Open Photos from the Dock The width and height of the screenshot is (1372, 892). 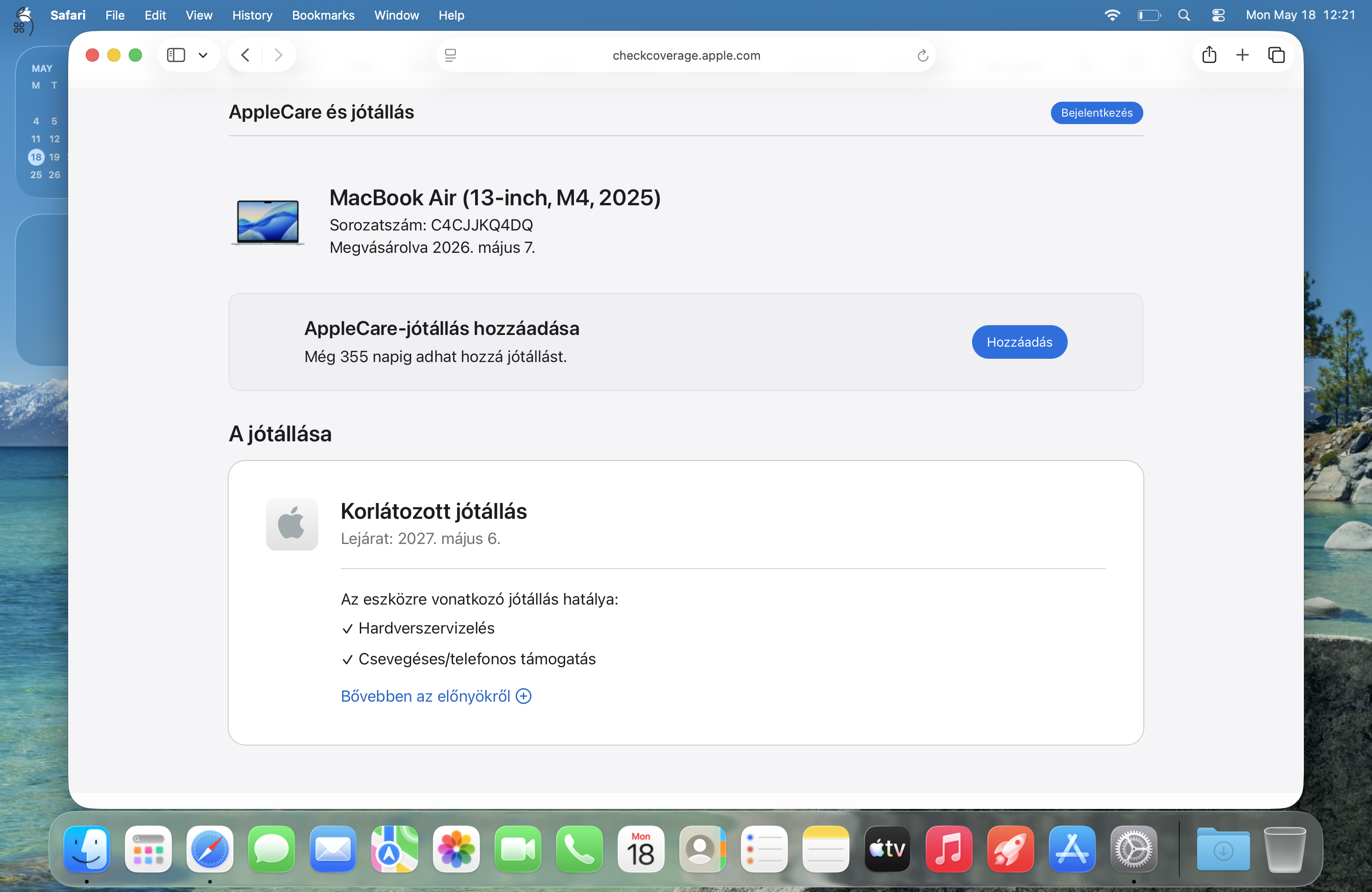[x=456, y=850]
